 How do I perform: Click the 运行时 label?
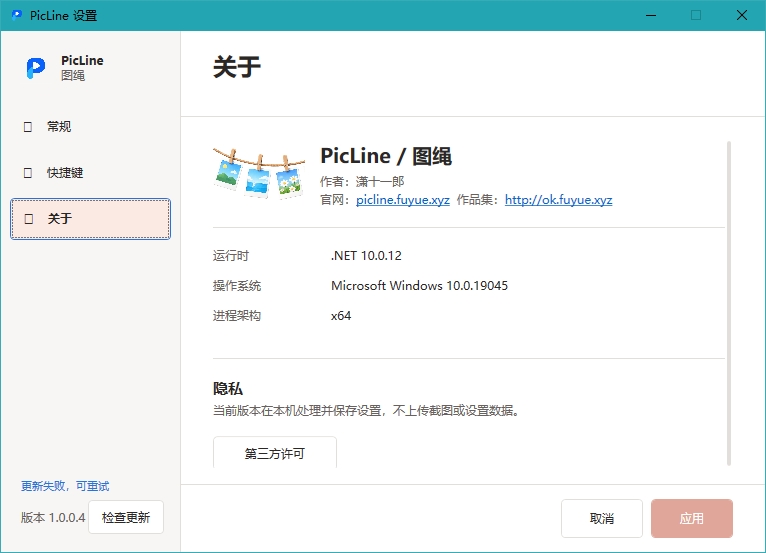pos(231,256)
